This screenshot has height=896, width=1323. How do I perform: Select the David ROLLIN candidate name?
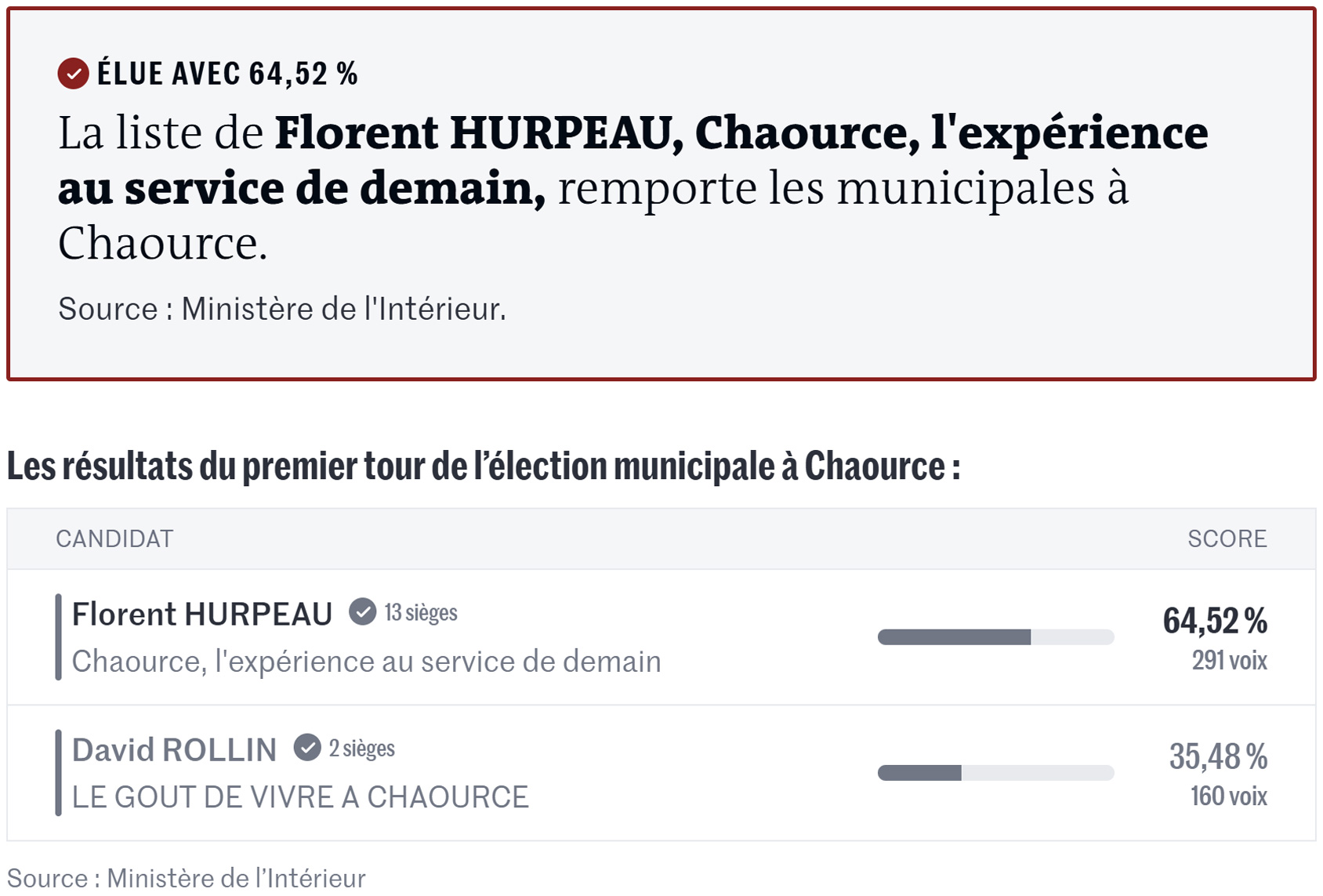(174, 750)
